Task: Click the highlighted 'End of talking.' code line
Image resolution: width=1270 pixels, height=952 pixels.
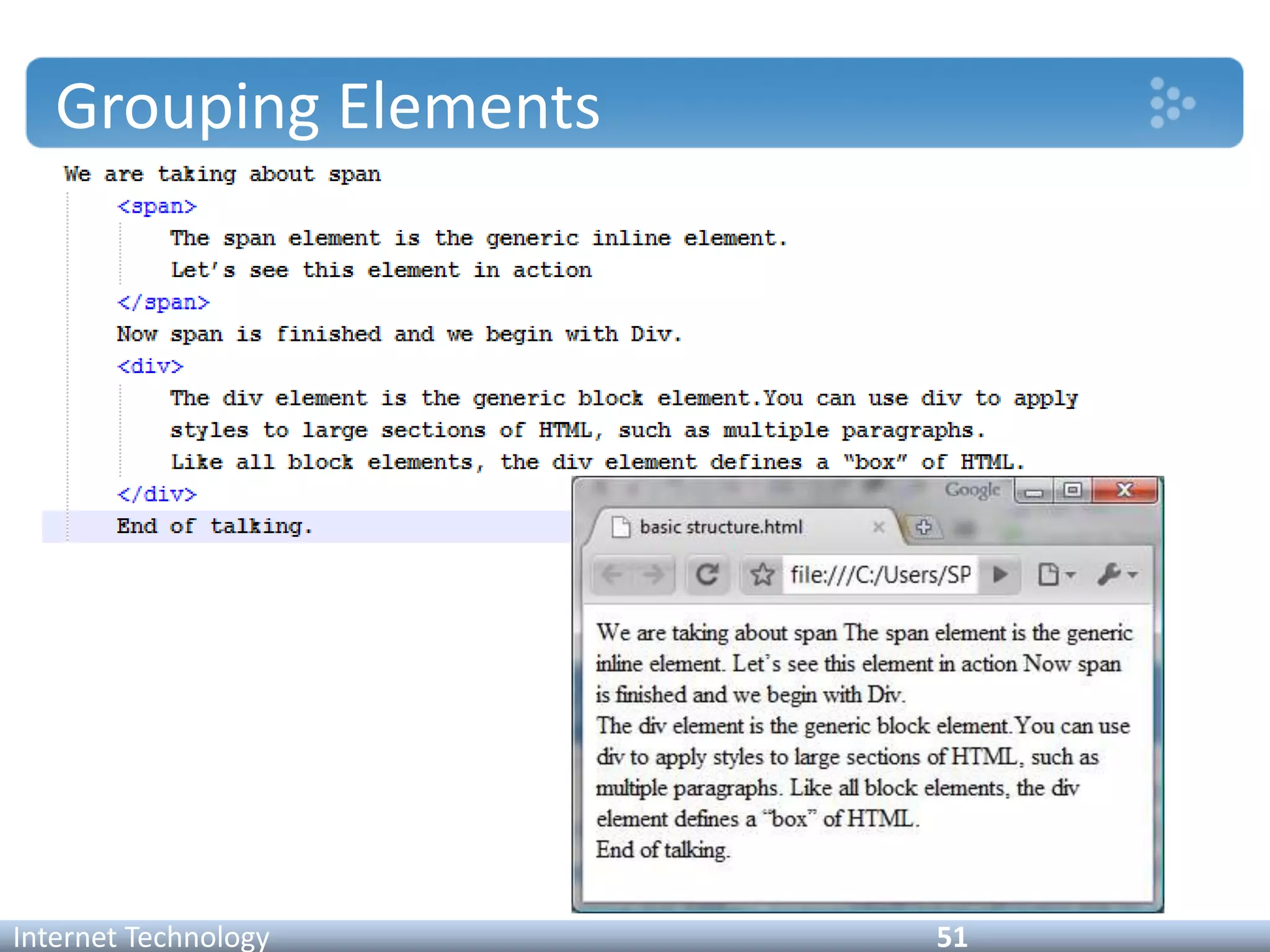Action: pos(306,527)
